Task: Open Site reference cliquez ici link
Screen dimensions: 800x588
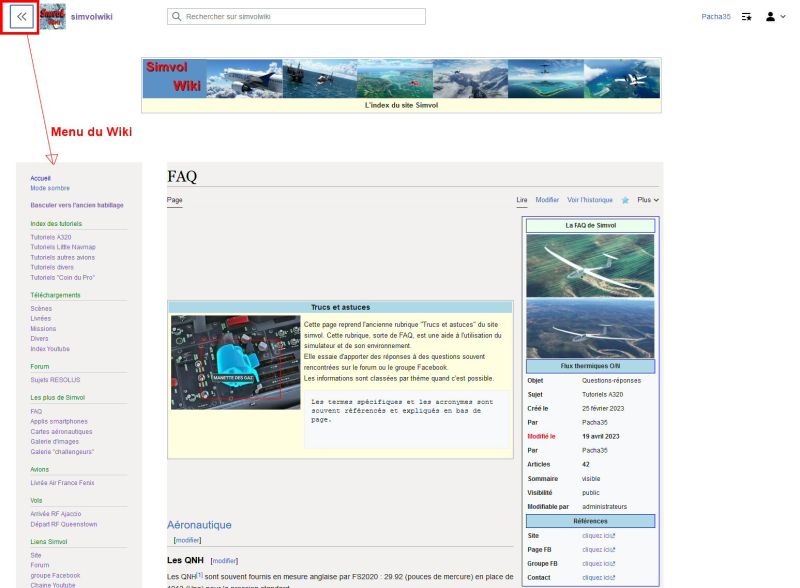Action: [x=598, y=536]
